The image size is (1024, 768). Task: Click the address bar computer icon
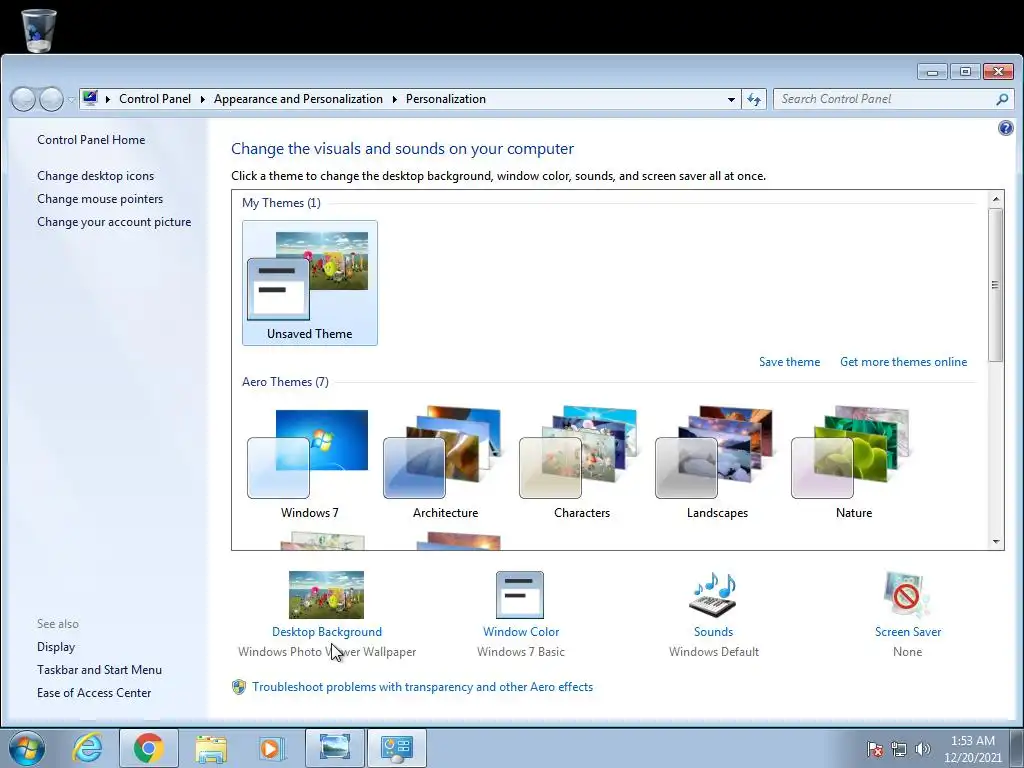(90, 99)
